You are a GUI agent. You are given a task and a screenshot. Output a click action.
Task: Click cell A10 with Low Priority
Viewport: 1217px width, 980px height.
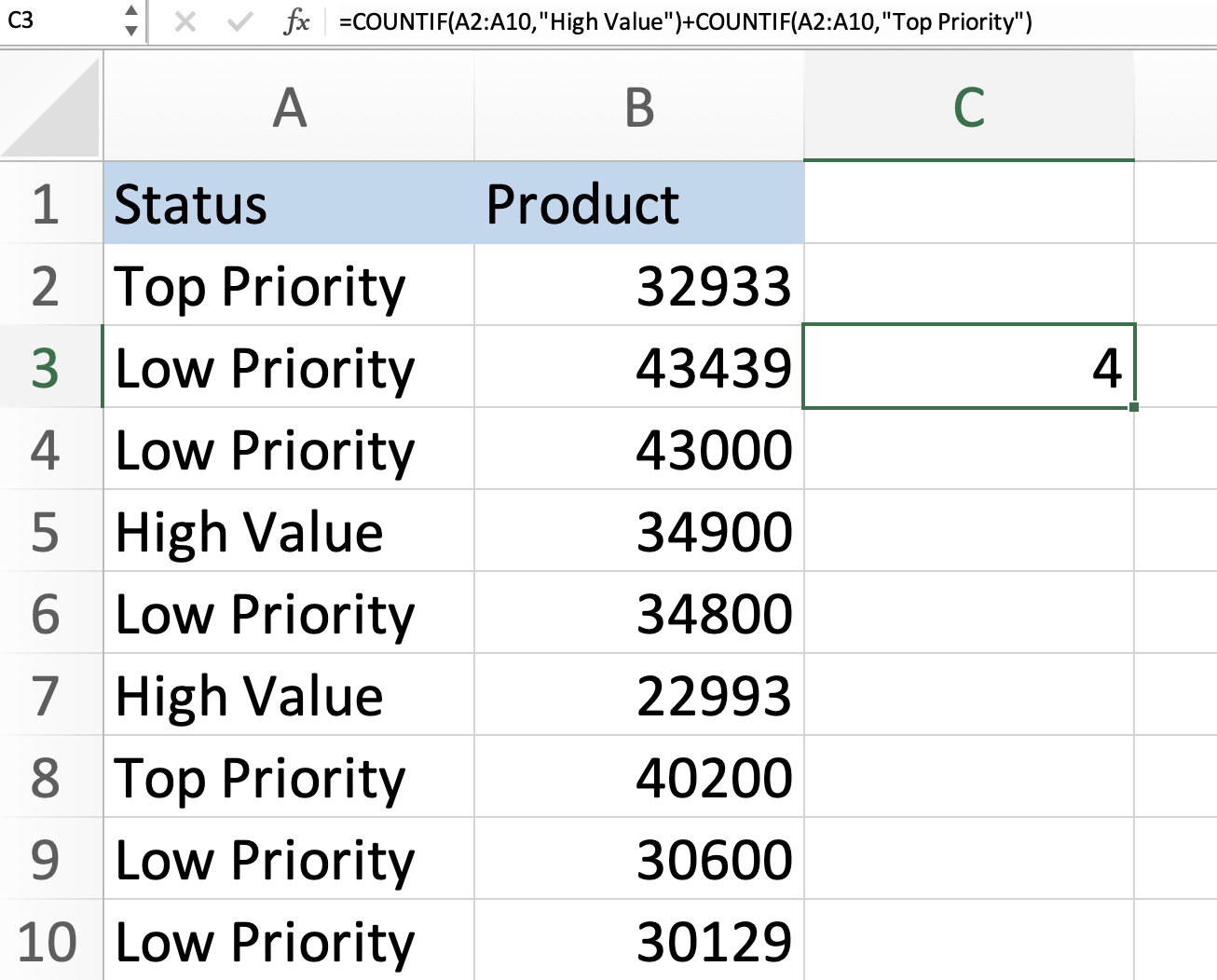click(x=289, y=940)
